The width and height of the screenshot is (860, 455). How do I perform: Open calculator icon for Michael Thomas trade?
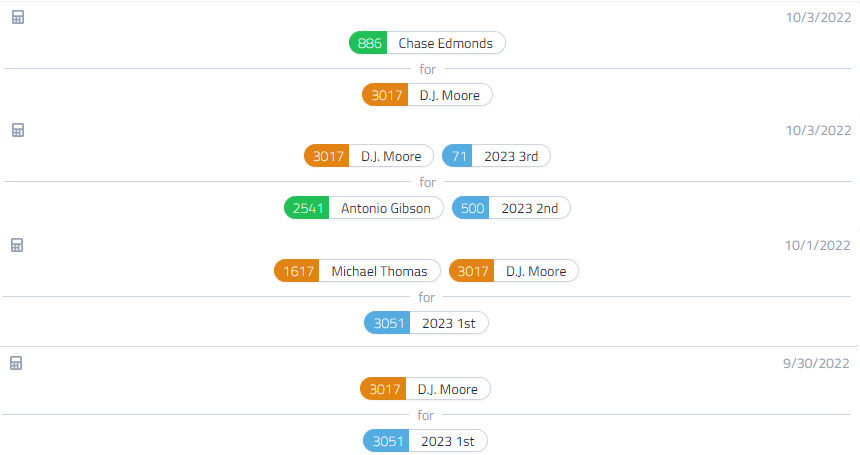17,246
